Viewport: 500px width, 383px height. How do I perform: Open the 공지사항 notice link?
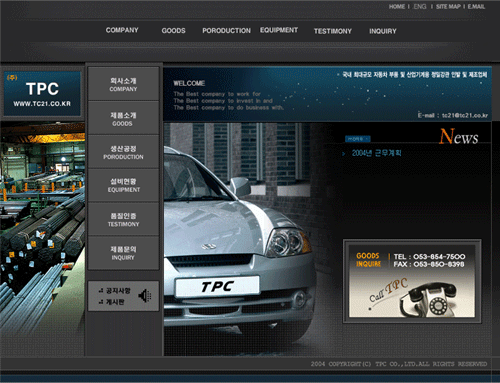(x=118, y=291)
